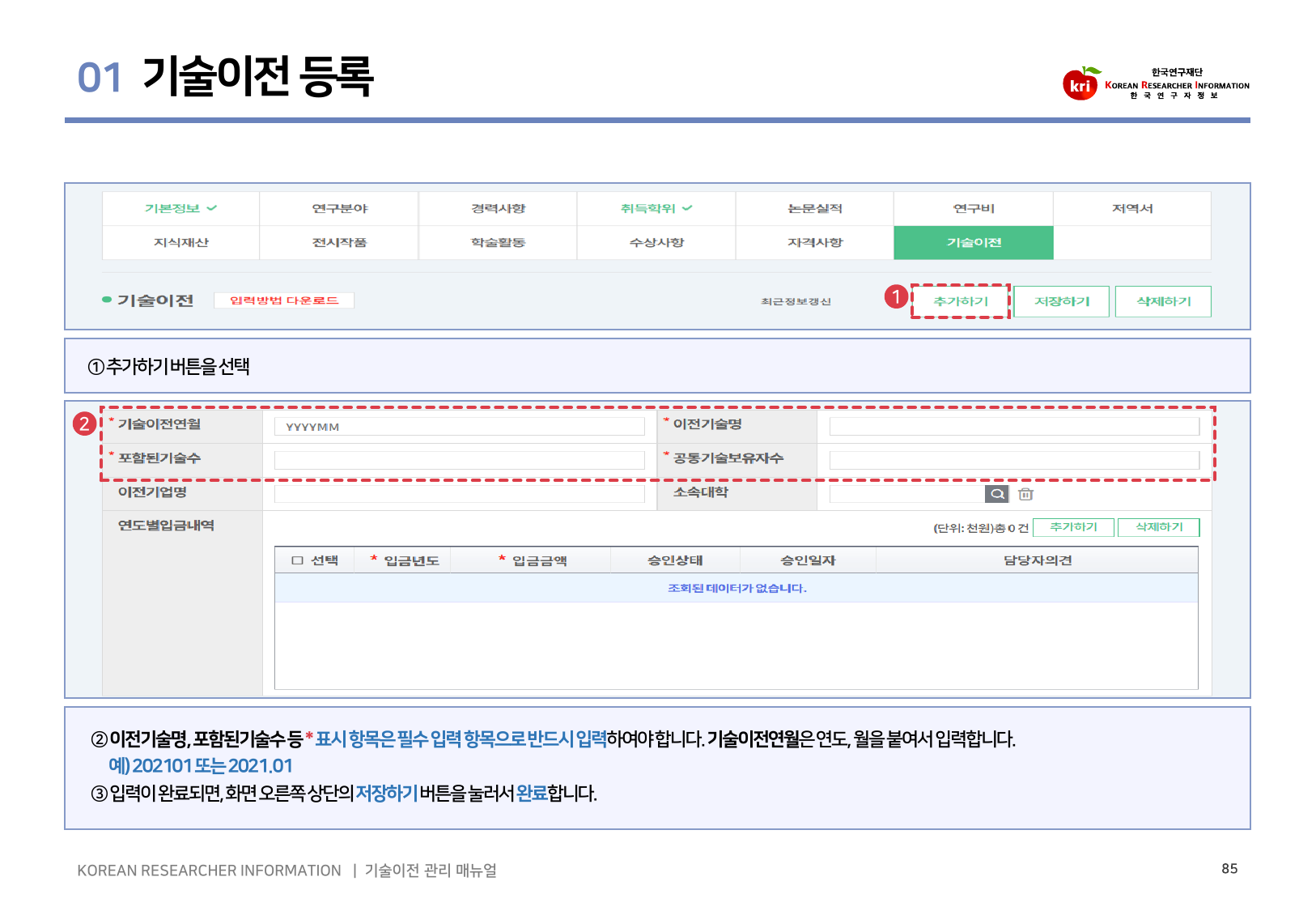
Task: Click the 저장하기 button
Action: pyautogui.click(x=1062, y=301)
